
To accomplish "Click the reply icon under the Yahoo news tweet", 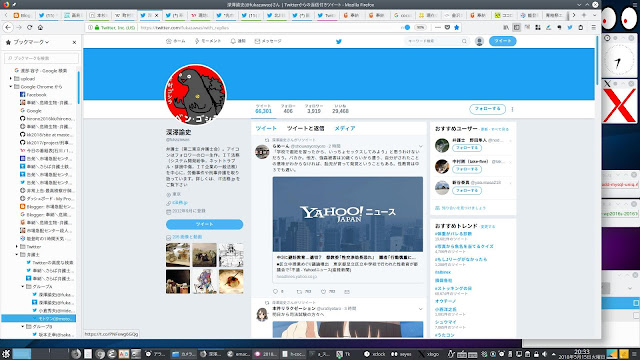I will pyautogui.click(x=276, y=291).
